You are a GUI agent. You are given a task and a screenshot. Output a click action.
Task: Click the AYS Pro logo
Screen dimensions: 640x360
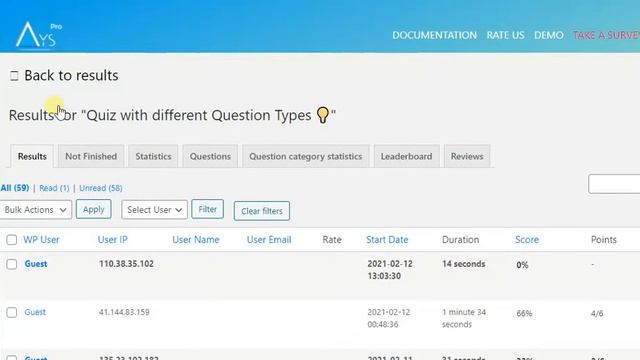(39, 35)
